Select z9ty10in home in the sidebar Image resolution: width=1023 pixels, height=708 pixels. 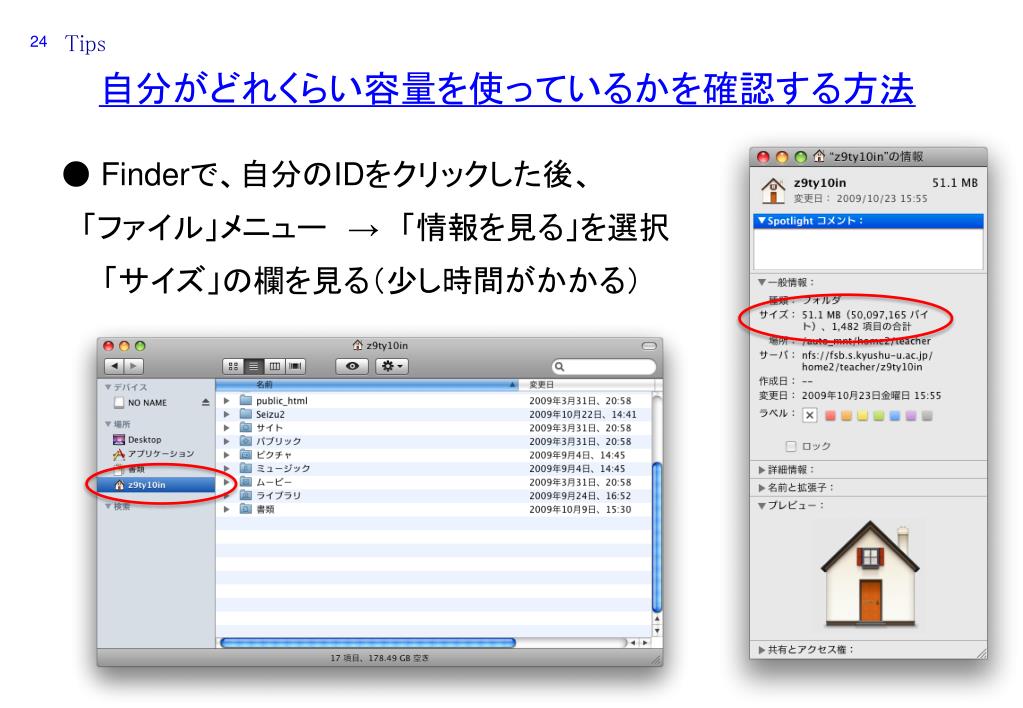coord(156,485)
